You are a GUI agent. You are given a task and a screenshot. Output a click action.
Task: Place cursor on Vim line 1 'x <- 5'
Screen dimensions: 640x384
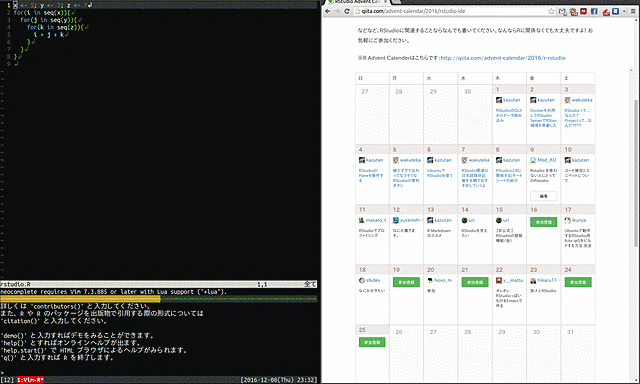(52, 5)
